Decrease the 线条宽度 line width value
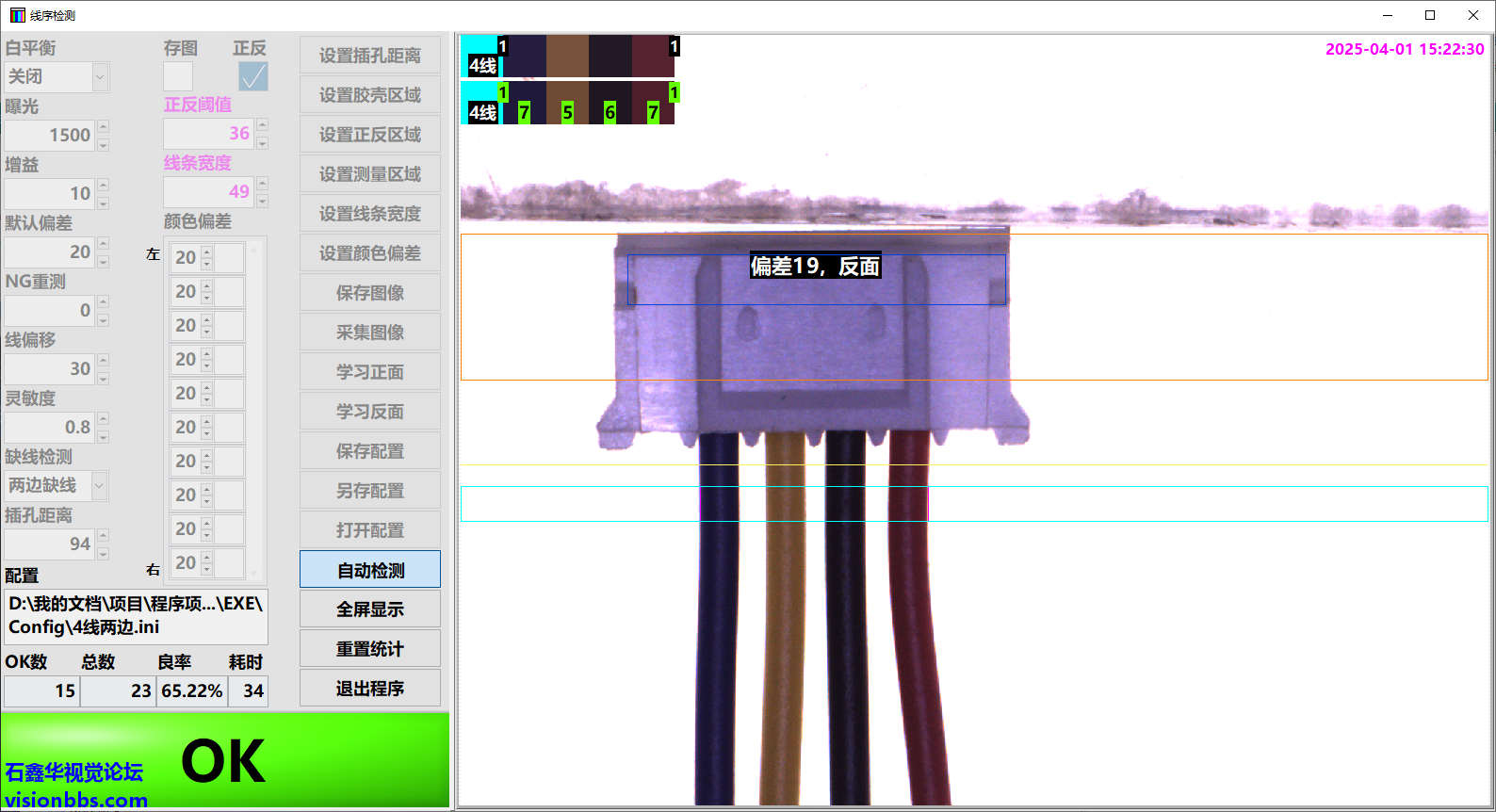Viewport: 1496px width, 812px height. point(263,202)
